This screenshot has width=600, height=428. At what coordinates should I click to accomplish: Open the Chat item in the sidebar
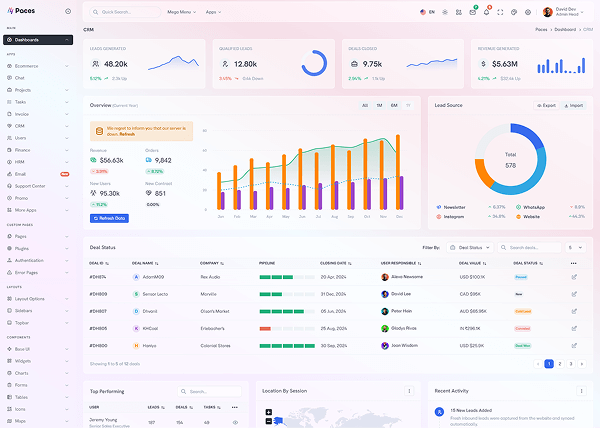point(20,77)
